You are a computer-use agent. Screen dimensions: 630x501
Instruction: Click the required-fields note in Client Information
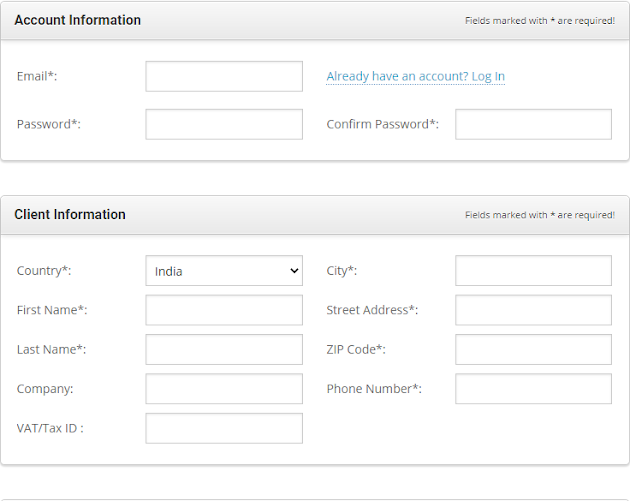pos(540,215)
